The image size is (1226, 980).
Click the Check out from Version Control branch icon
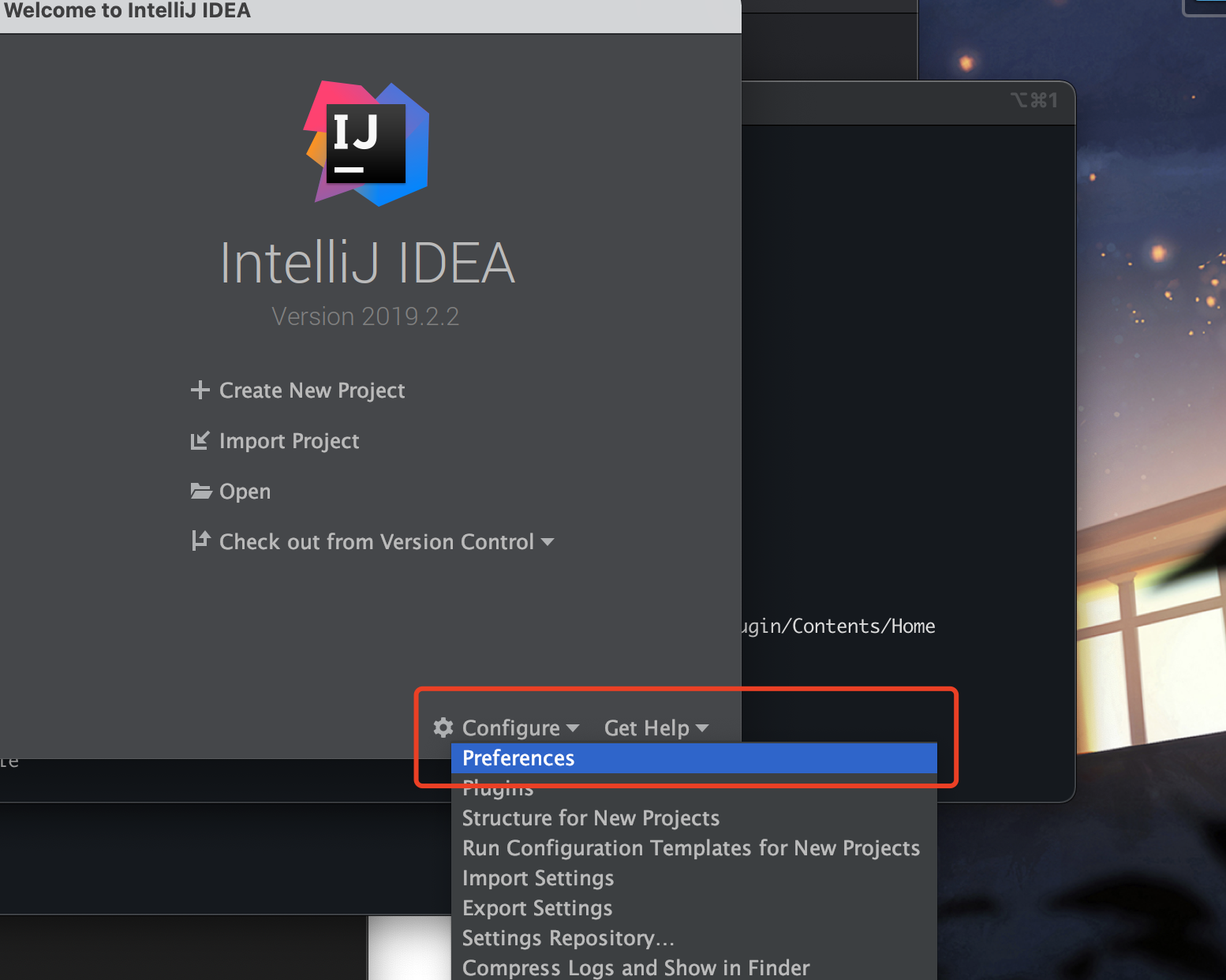(202, 540)
